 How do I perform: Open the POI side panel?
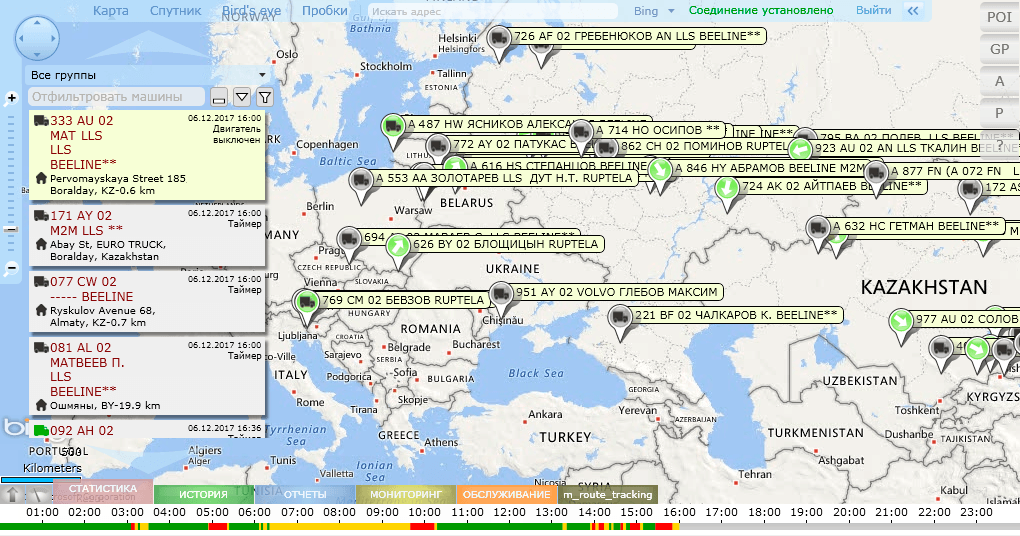click(999, 17)
